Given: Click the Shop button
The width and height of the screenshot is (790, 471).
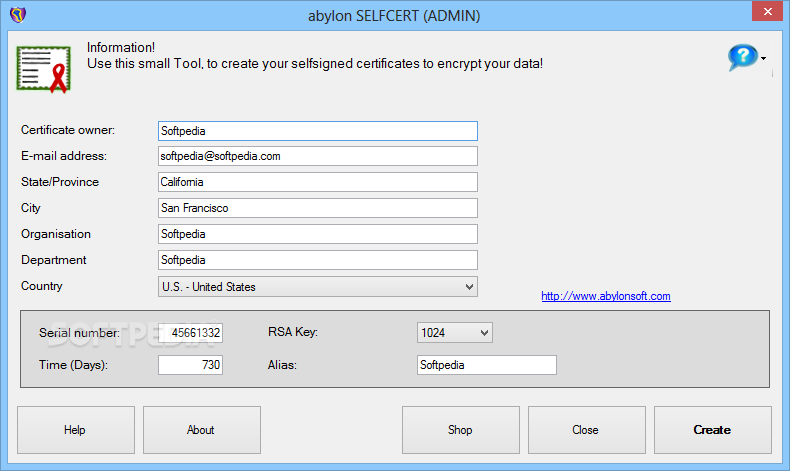Looking at the screenshot, I should pos(460,430).
